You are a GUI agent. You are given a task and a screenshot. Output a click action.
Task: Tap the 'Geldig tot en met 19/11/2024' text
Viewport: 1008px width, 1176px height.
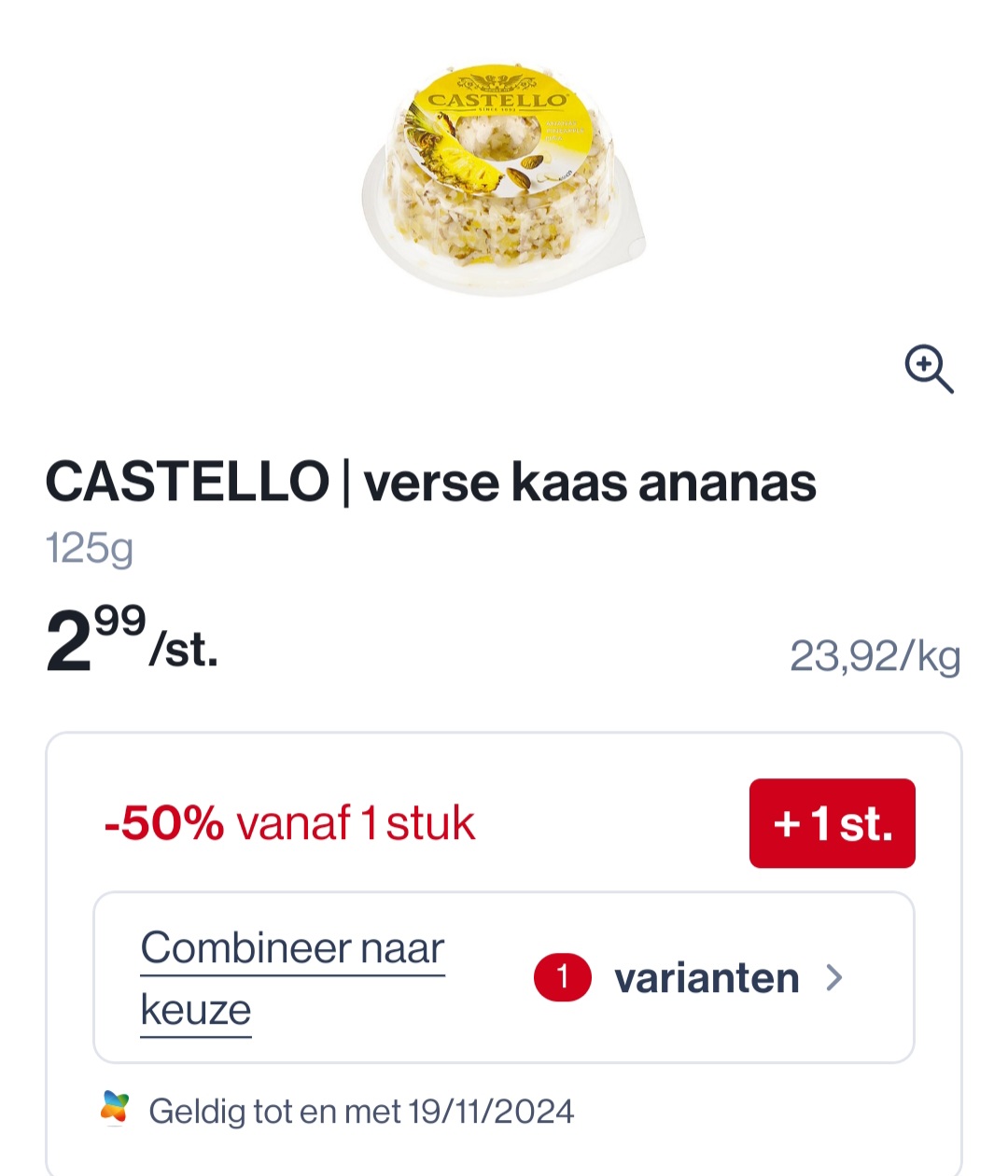click(361, 1111)
